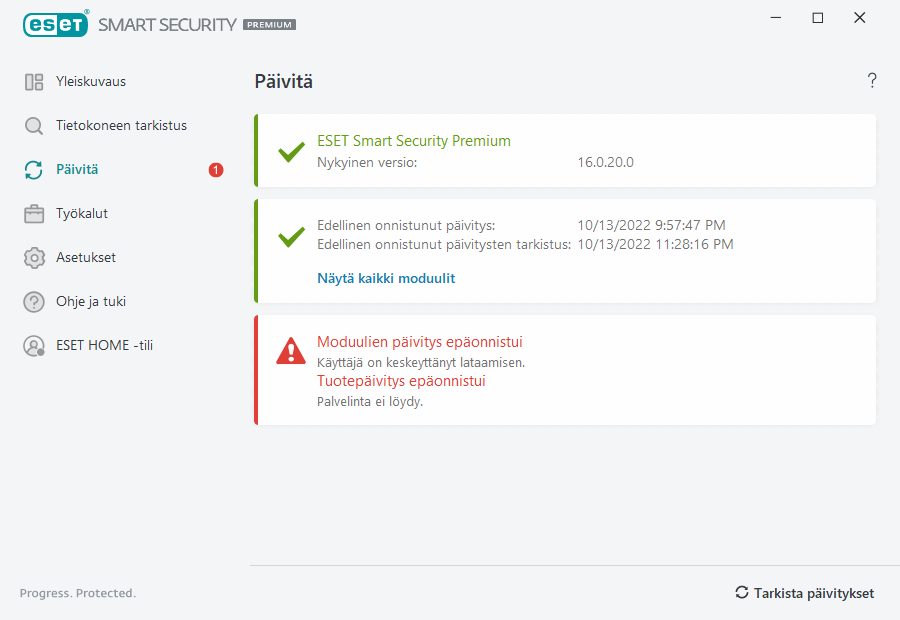The image size is (900, 620).
Task: Open the Yleiskuvaus menu item
Action: click(91, 82)
